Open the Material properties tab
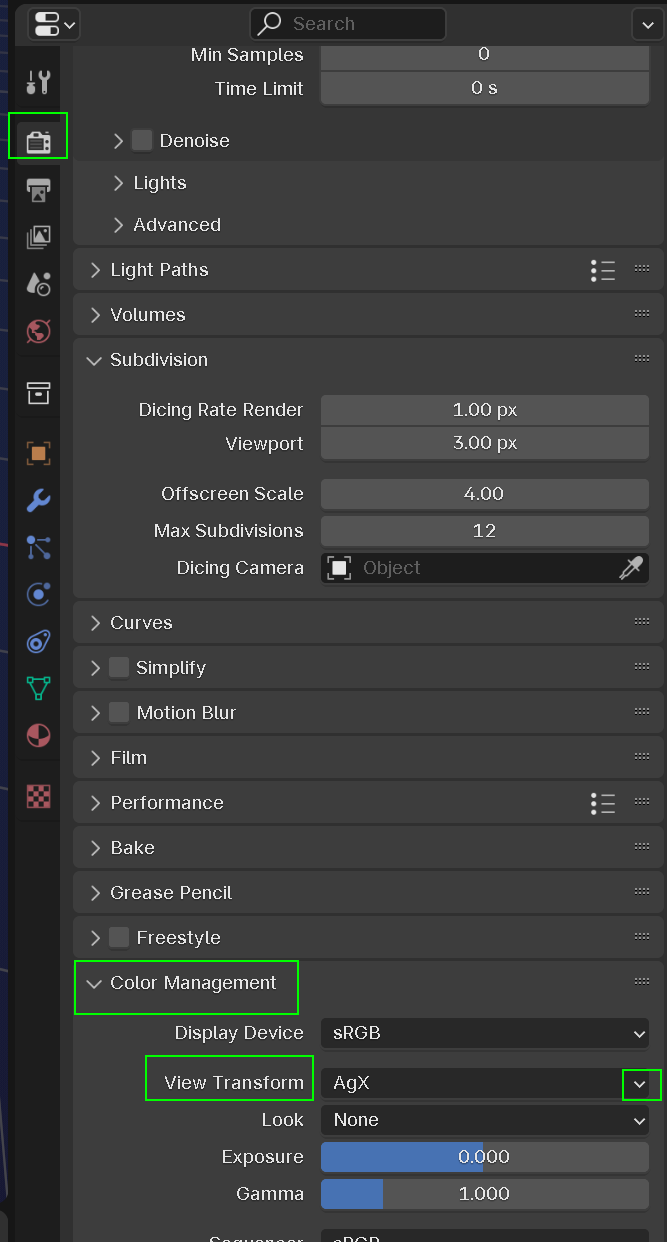This screenshot has height=1242, width=667. pyautogui.click(x=38, y=736)
